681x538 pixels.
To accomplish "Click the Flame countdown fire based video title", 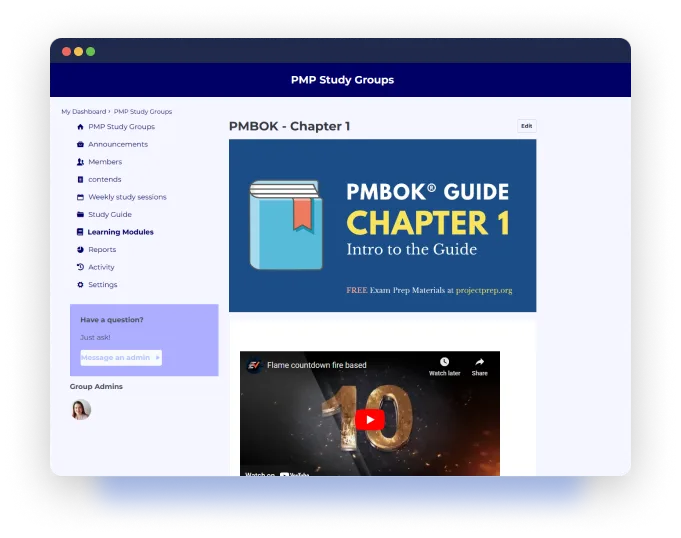I will [x=317, y=365].
